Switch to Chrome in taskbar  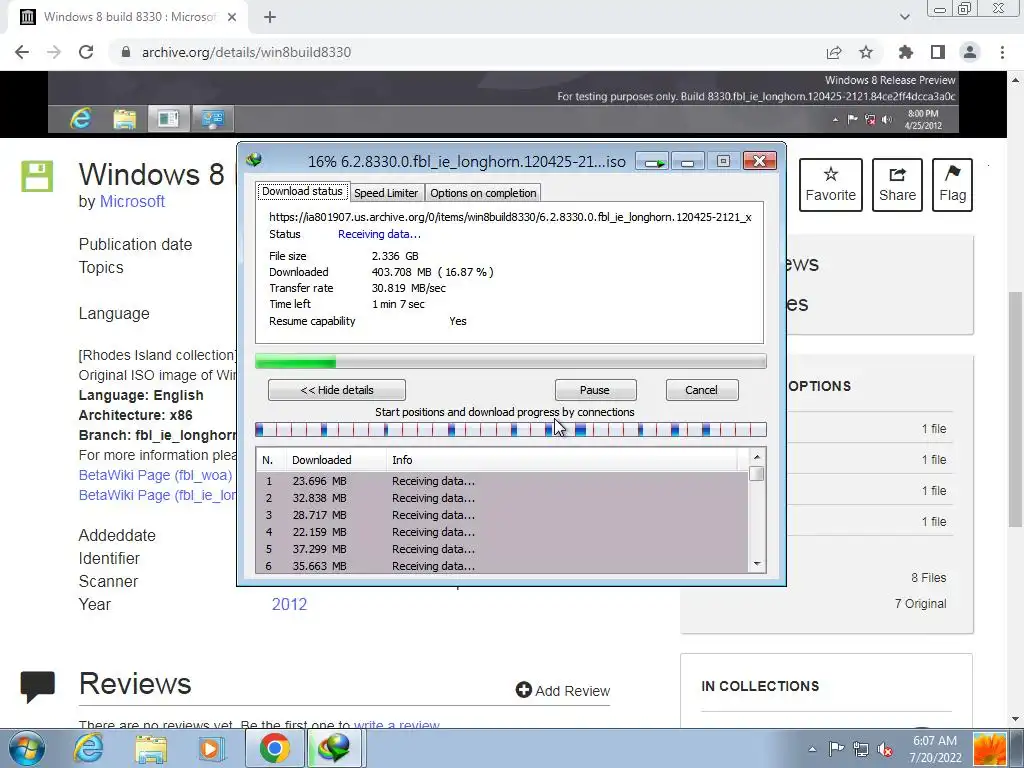[x=274, y=748]
